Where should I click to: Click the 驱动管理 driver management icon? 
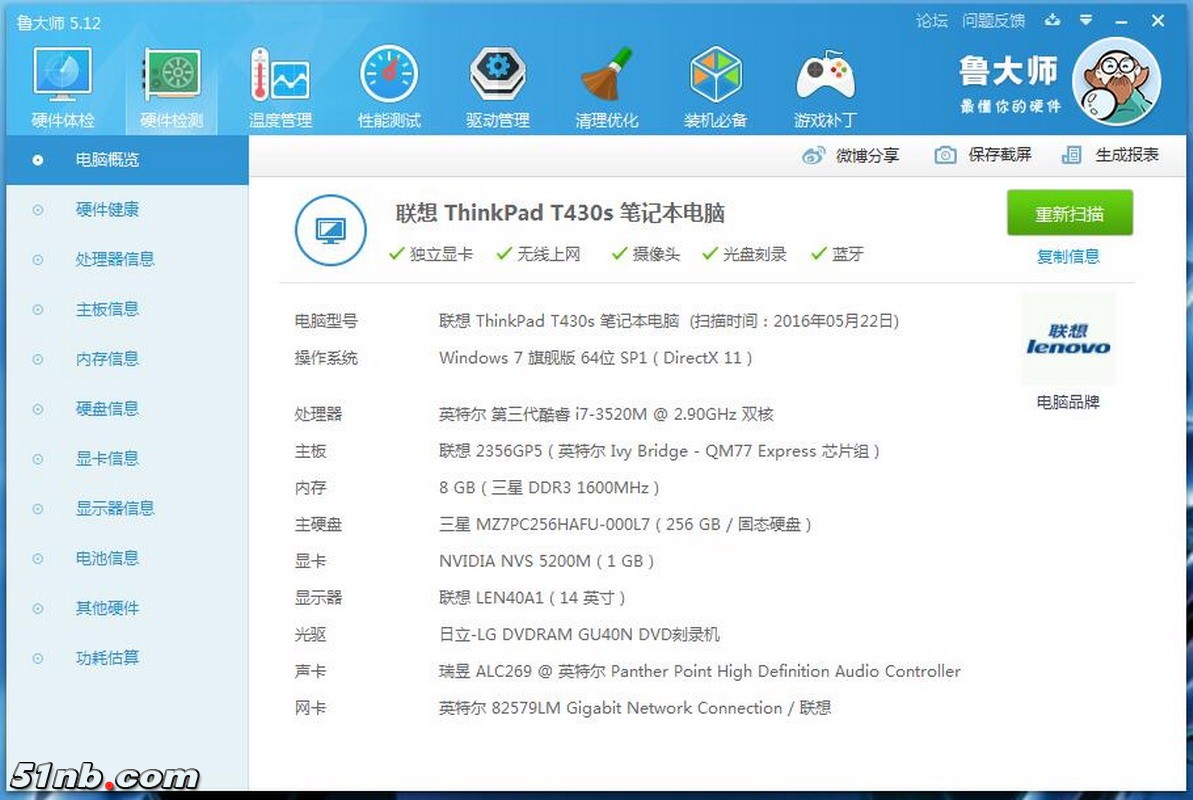pos(498,78)
